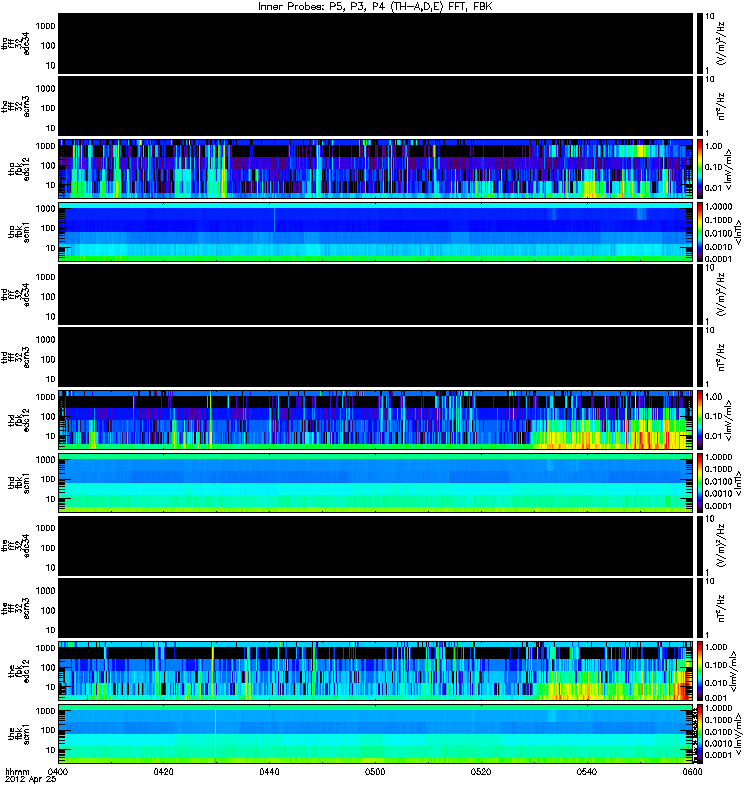Click the thd fbk scm1 color bar
The height and width of the screenshot is (800, 750).
(x=699, y=483)
